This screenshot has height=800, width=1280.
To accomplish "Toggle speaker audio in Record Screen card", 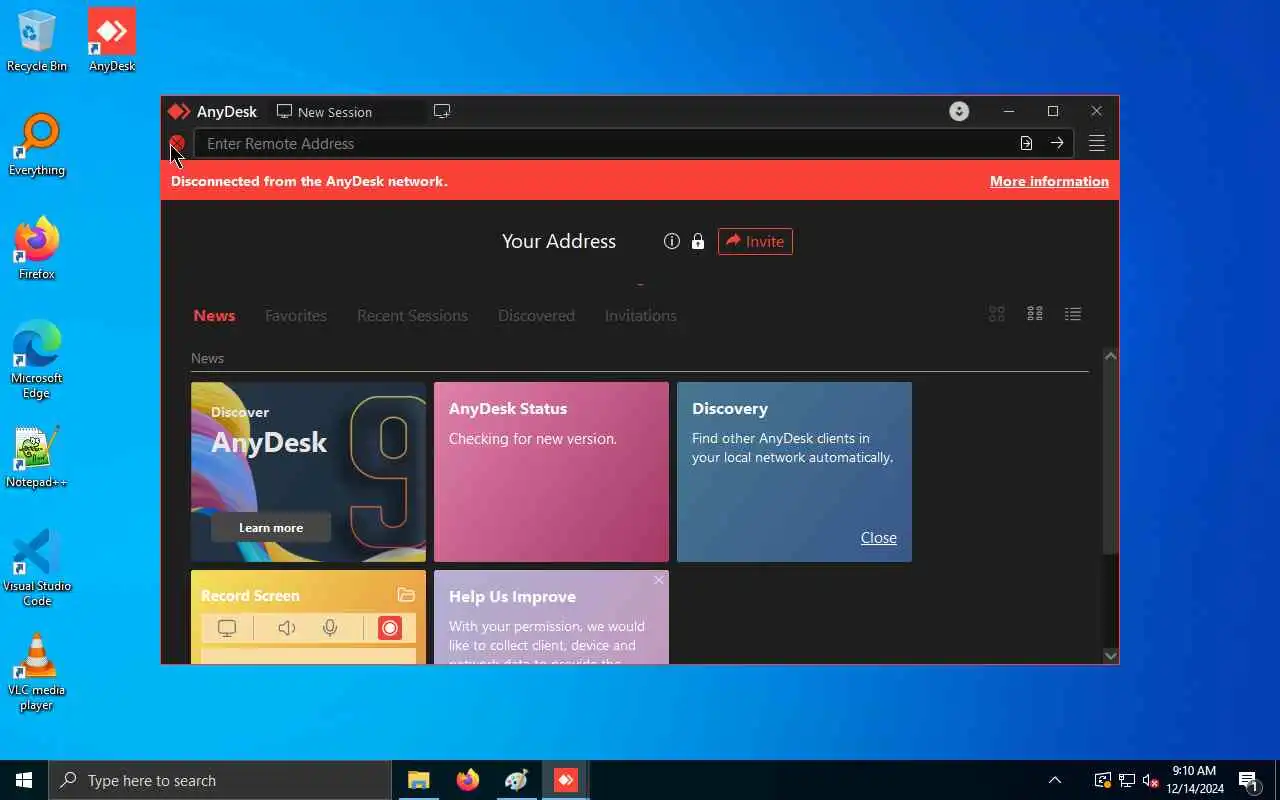I will [x=287, y=628].
